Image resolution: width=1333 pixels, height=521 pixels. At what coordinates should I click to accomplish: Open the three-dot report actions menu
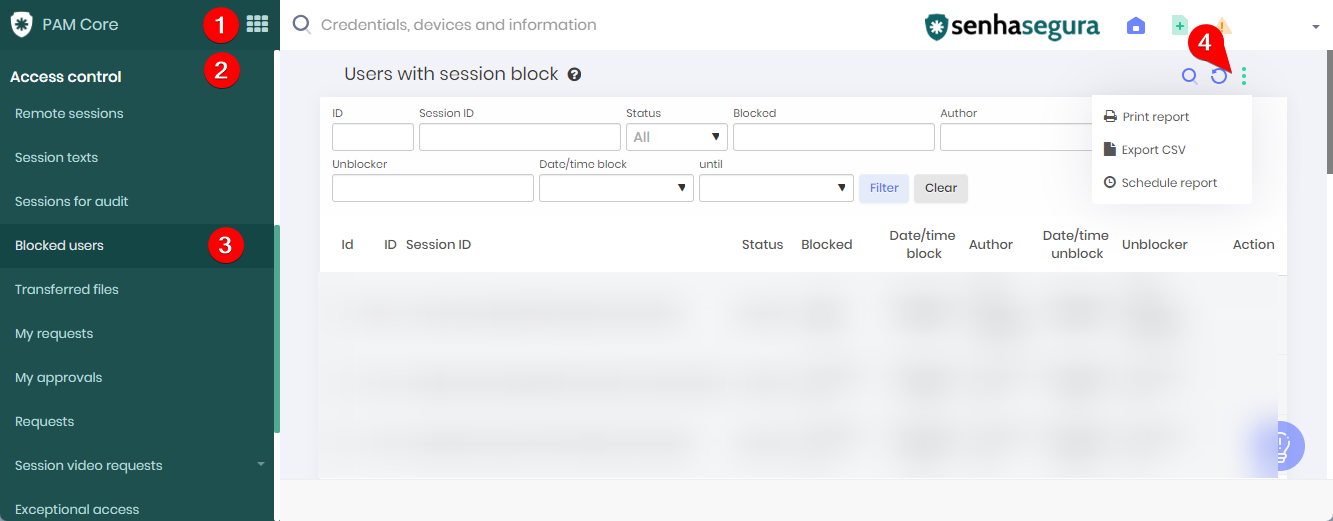[1244, 76]
